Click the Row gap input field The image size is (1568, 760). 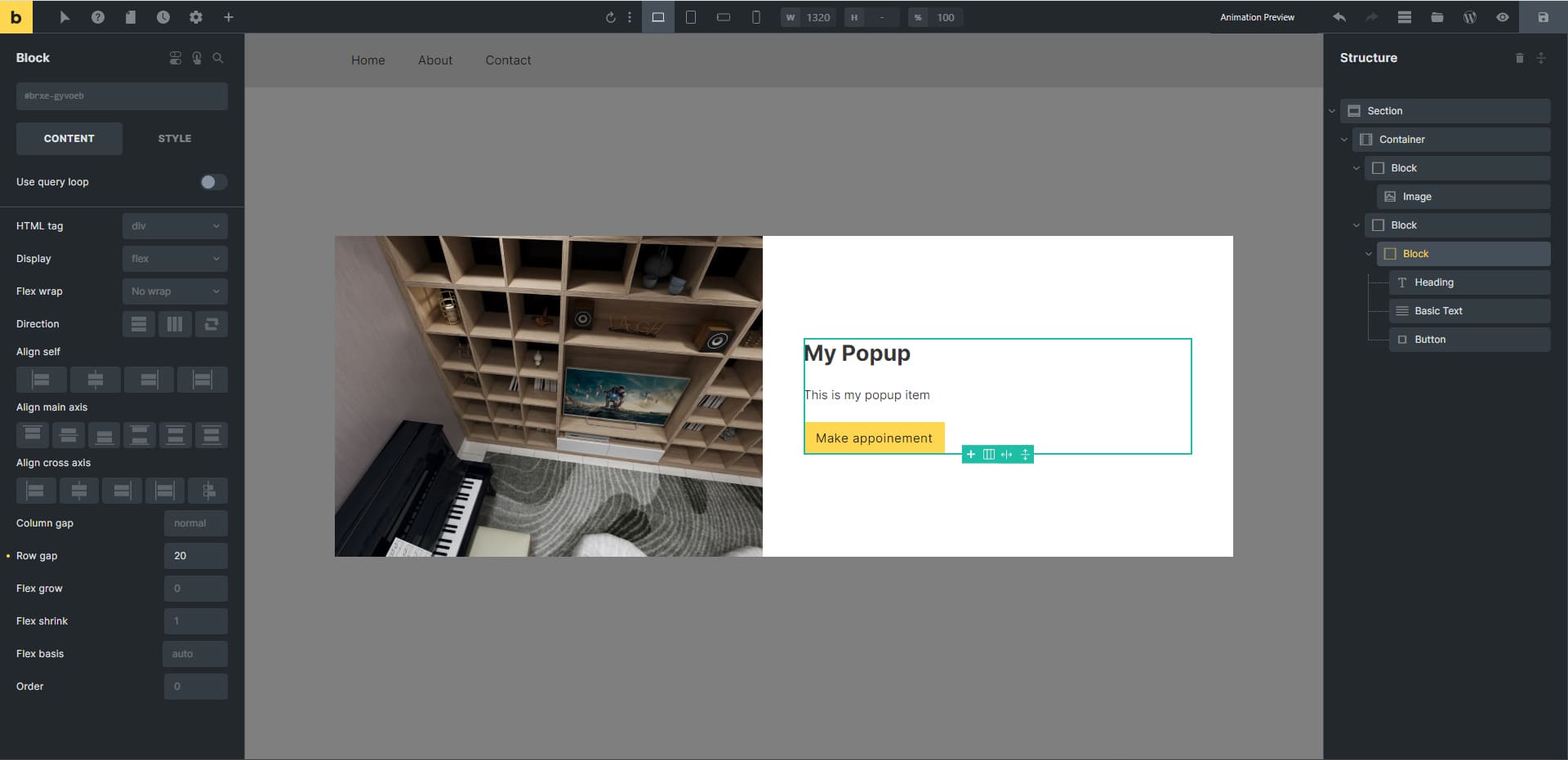coord(196,556)
